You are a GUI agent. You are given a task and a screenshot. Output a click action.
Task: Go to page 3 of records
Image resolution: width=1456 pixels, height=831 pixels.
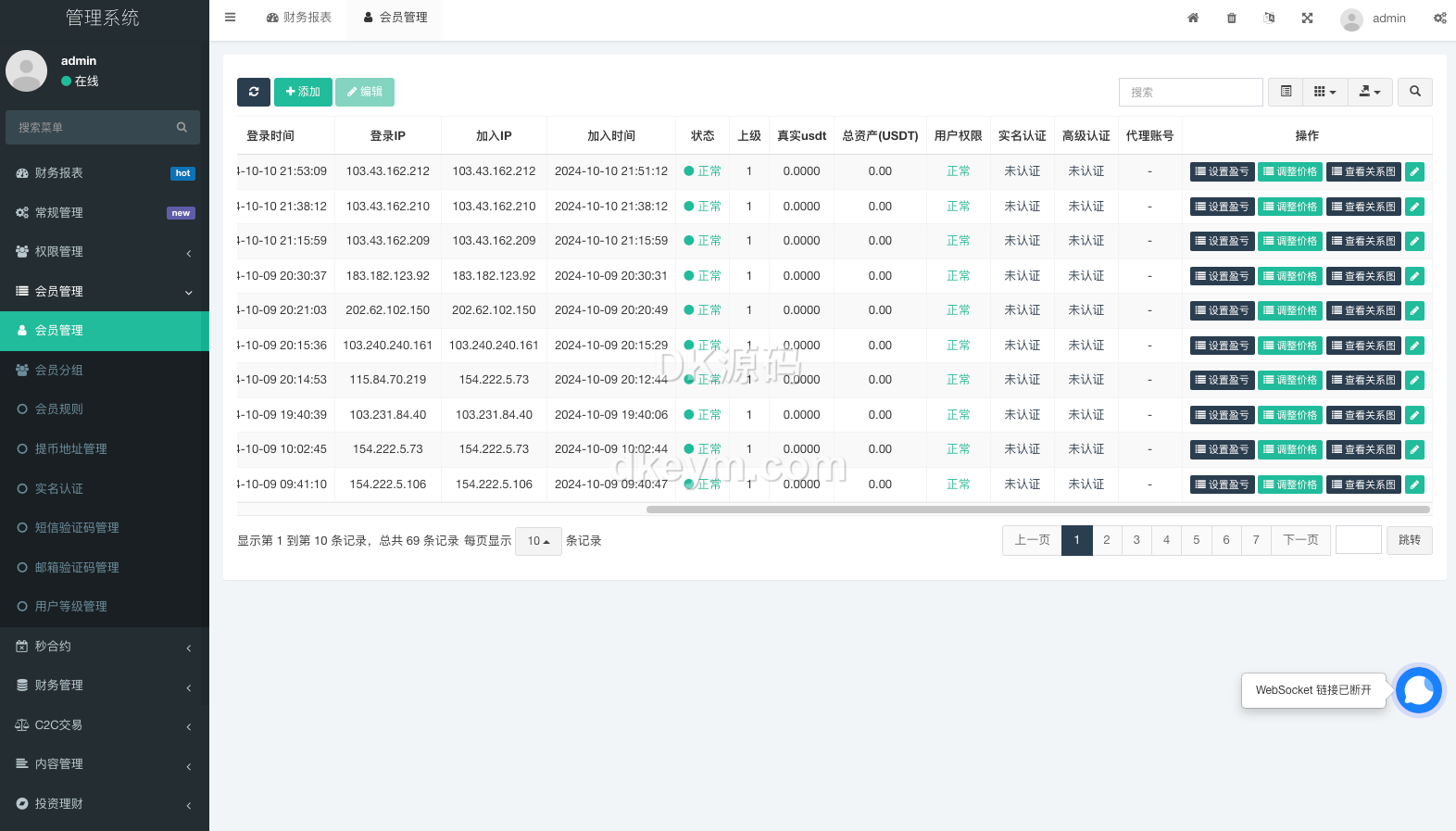point(1136,540)
